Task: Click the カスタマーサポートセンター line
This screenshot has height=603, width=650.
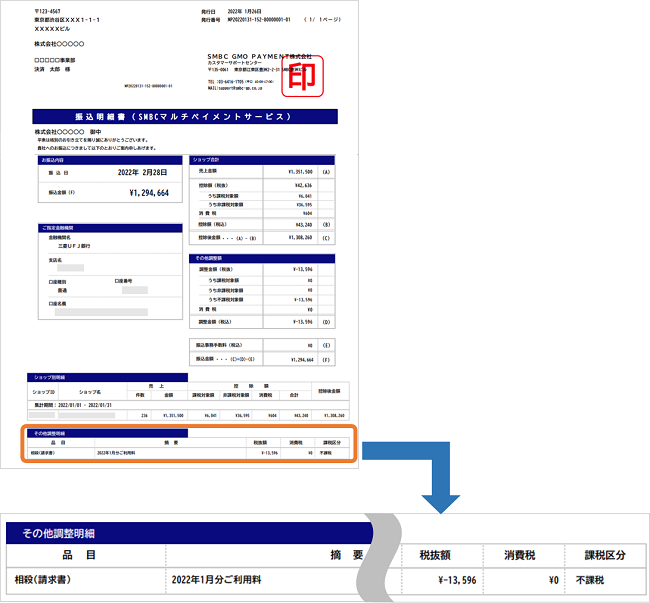Action: pyautogui.click(x=235, y=63)
